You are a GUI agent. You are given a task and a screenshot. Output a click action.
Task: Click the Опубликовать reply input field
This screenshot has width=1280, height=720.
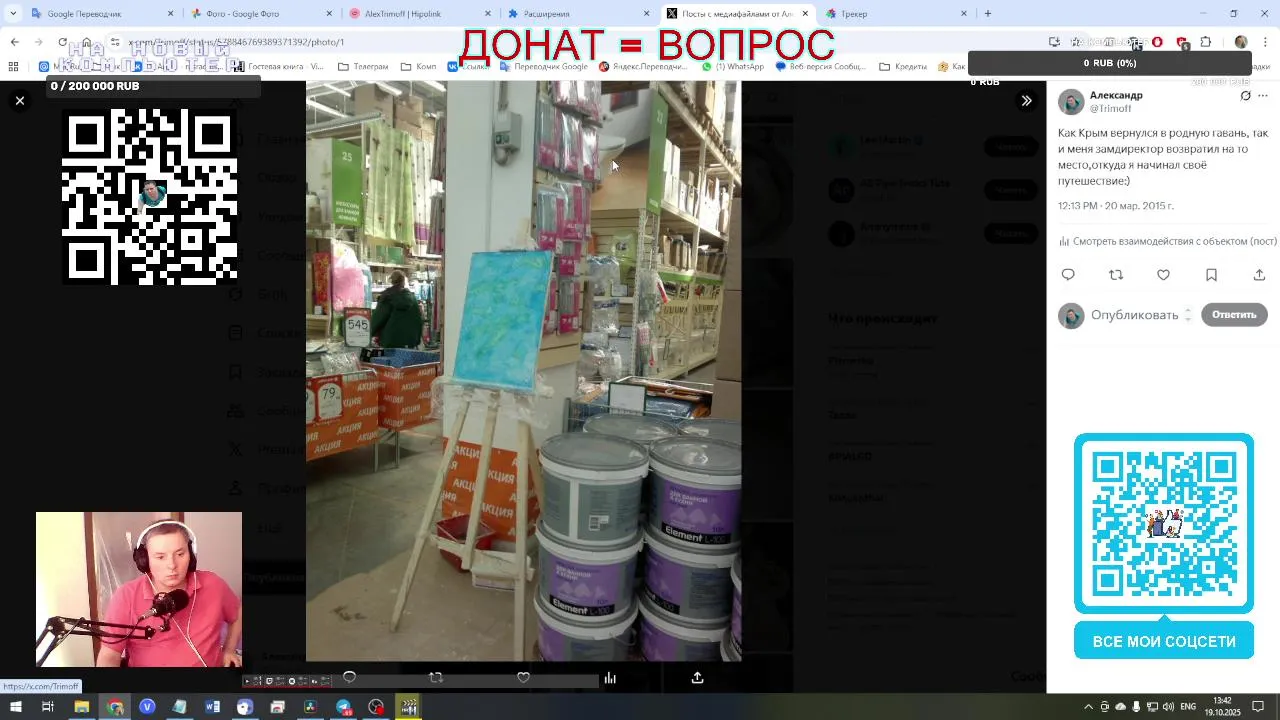(1135, 314)
